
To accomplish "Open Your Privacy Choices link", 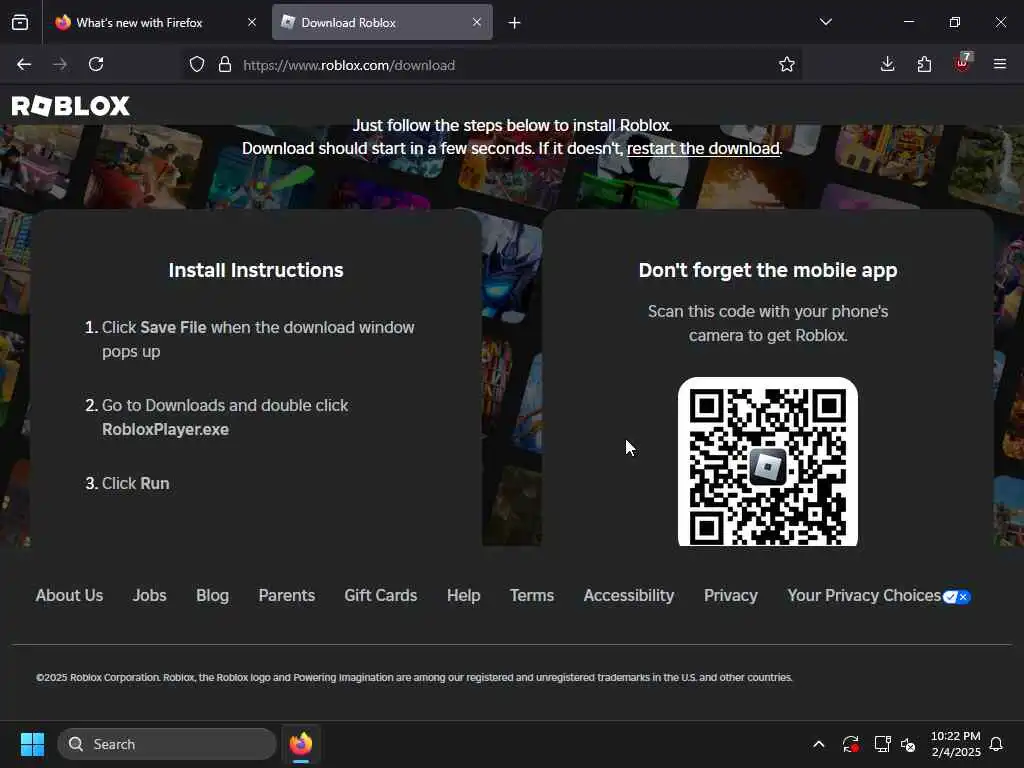I will [864, 596].
